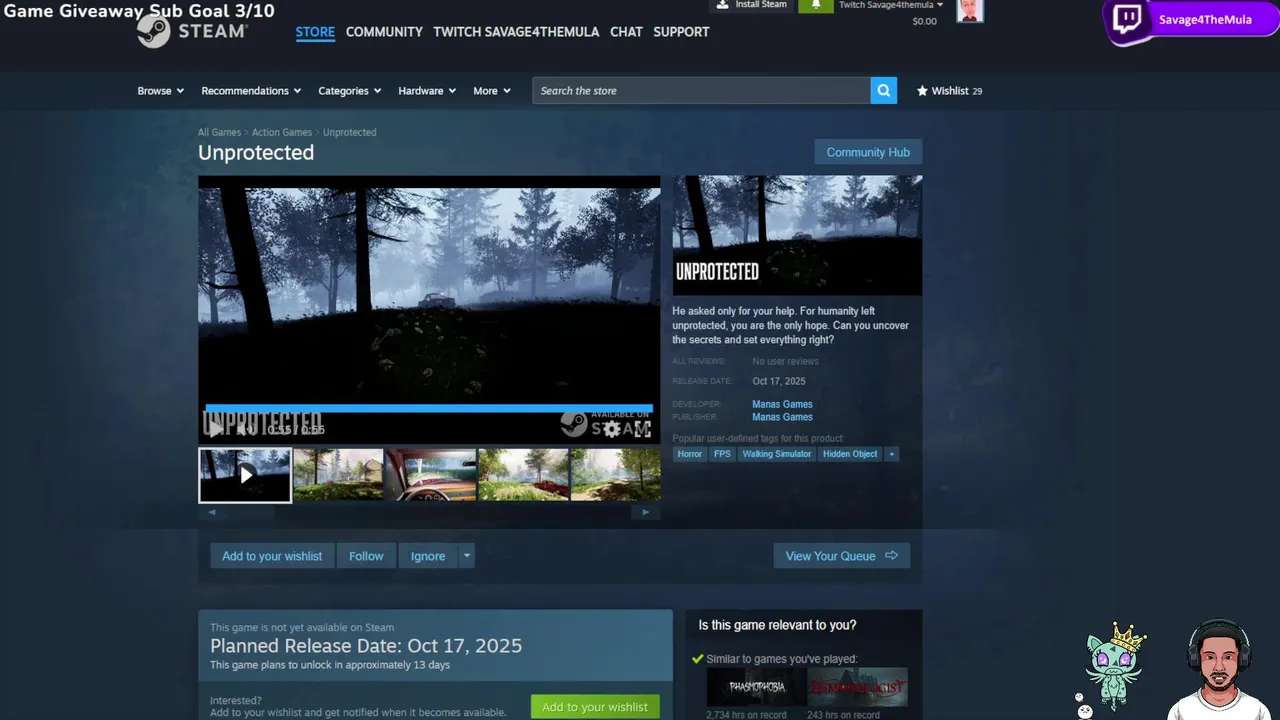Expand the Hardware menu
Viewport: 1280px width, 720px height.
(x=427, y=91)
